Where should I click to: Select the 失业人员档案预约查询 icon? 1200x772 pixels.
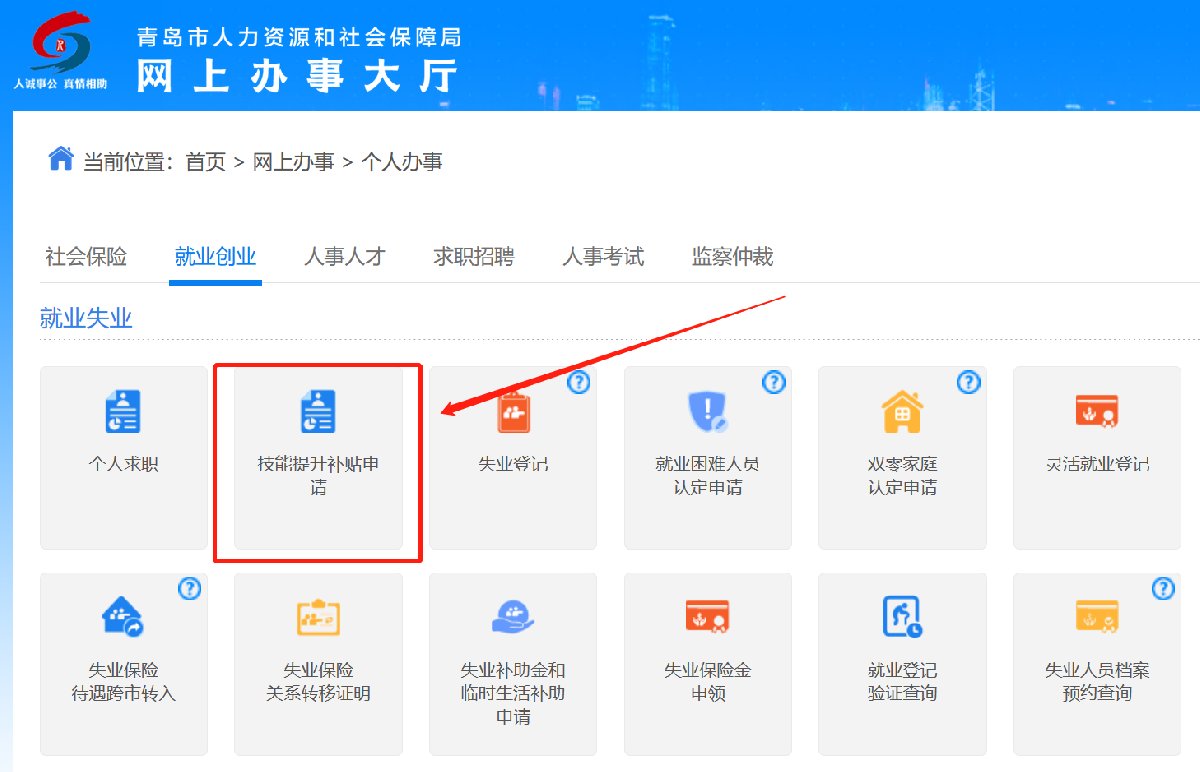[x=1096, y=617]
